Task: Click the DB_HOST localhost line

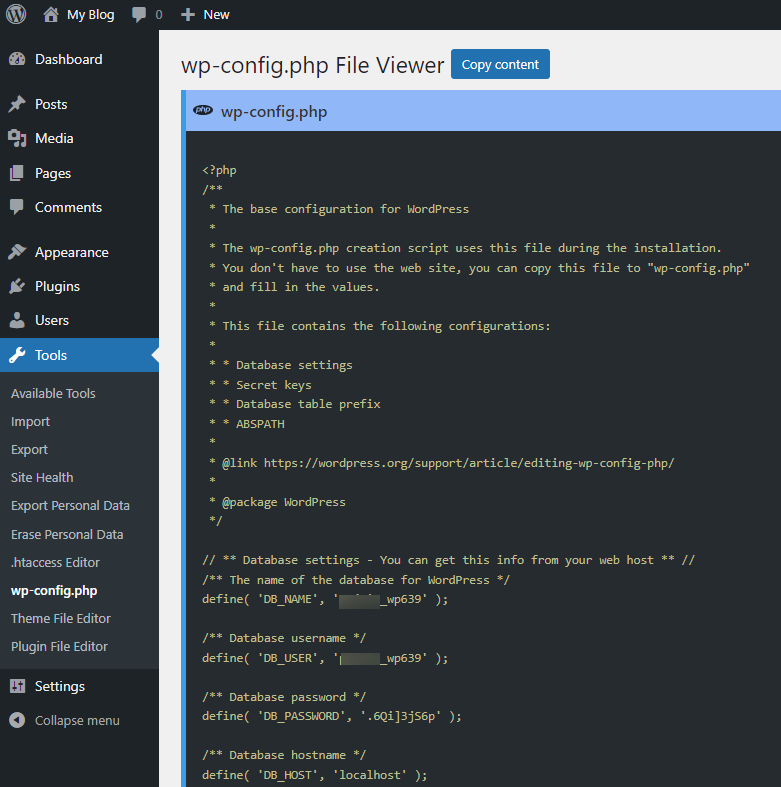Action: coord(315,775)
